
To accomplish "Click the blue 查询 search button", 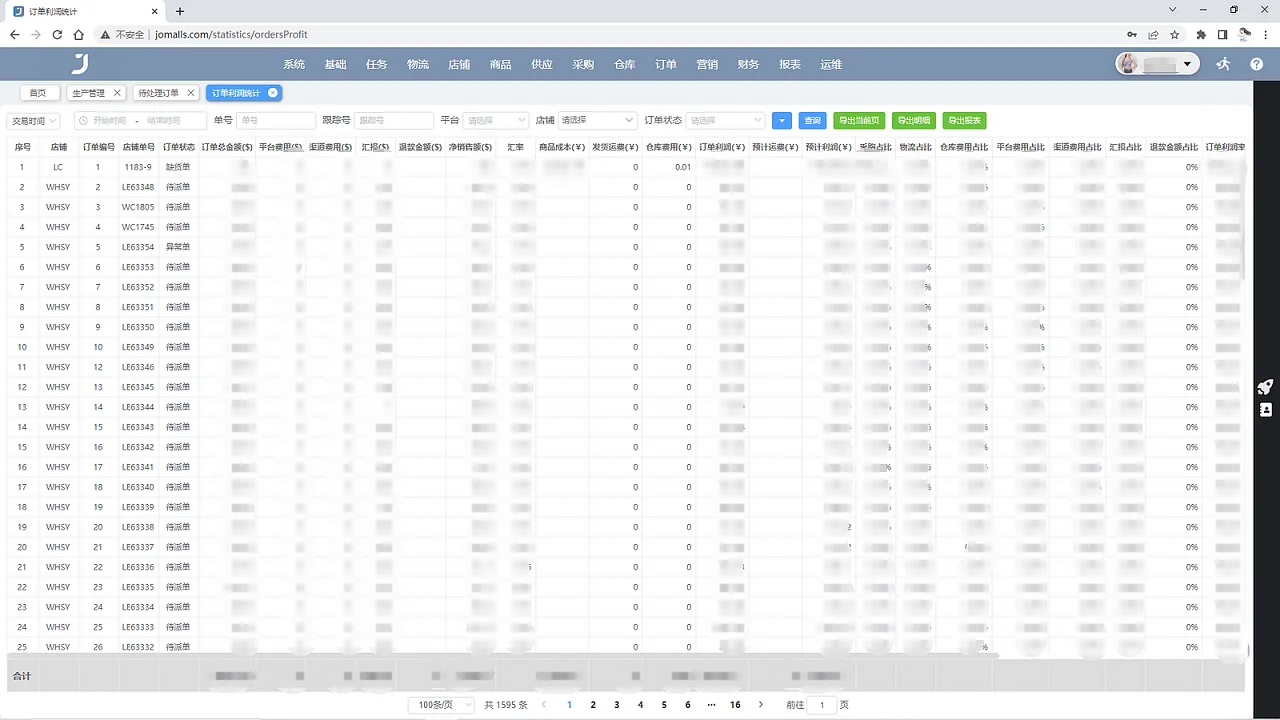I will coord(812,120).
